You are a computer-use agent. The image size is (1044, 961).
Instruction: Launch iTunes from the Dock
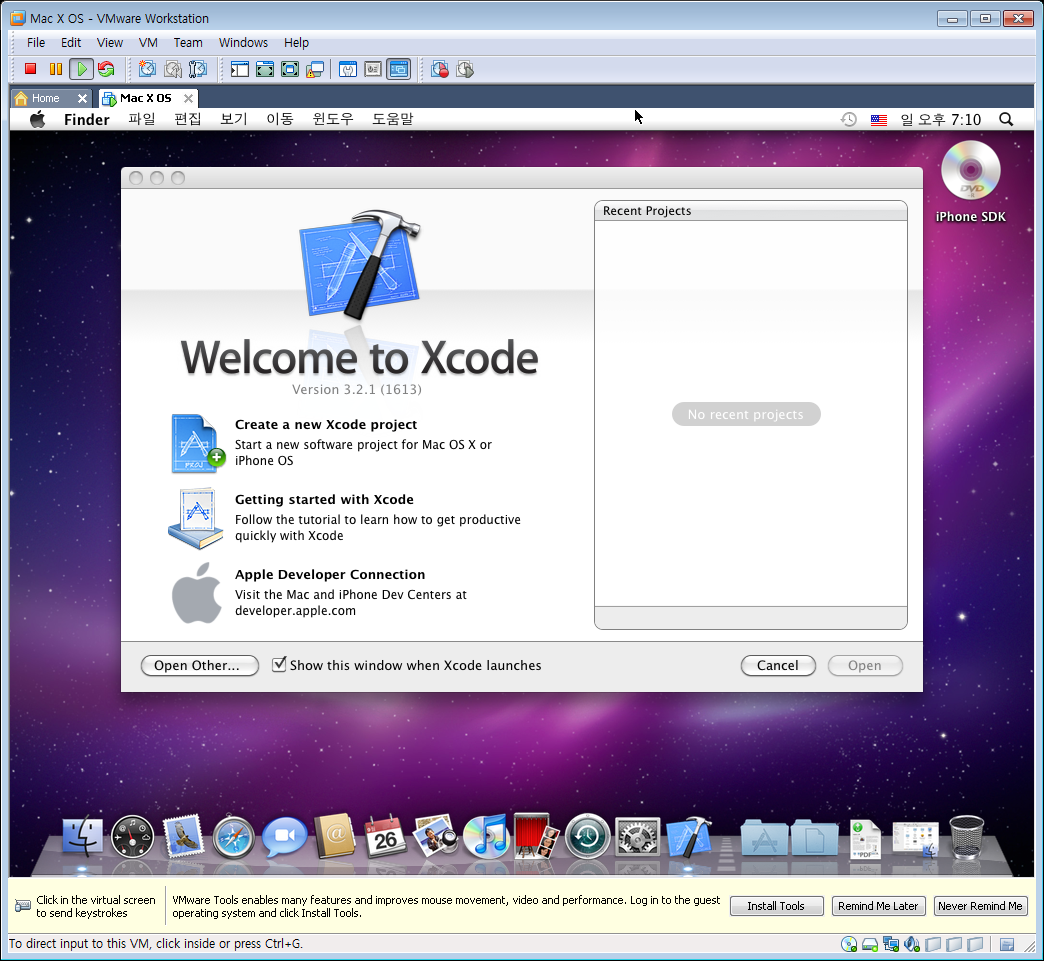click(486, 836)
